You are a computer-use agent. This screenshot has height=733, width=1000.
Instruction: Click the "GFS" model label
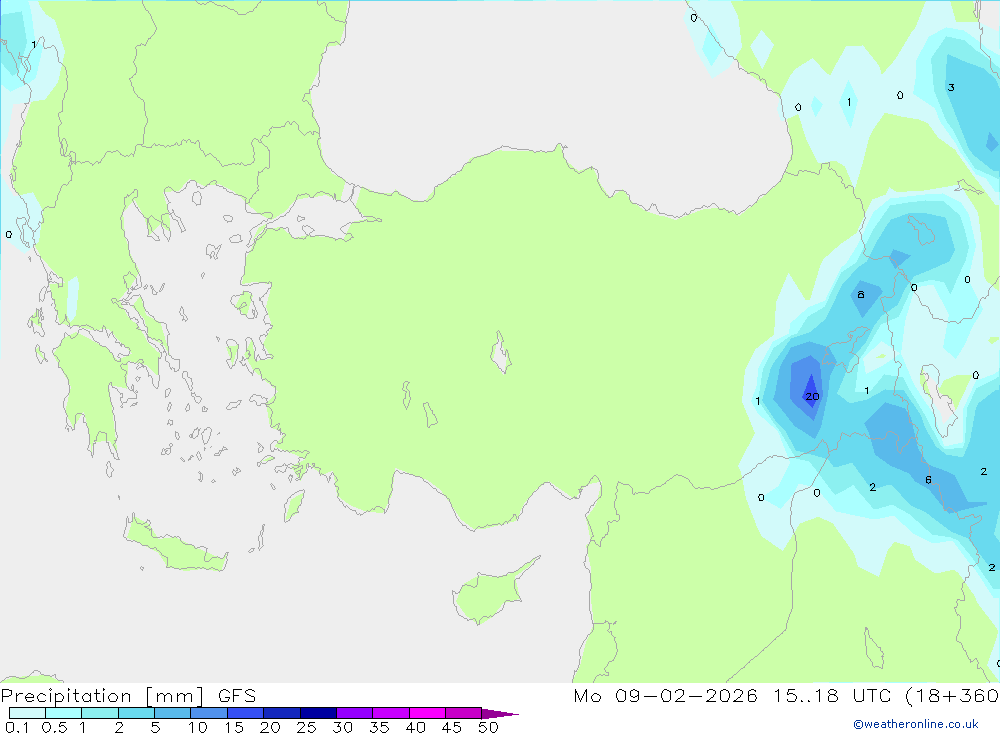[x=237, y=695]
